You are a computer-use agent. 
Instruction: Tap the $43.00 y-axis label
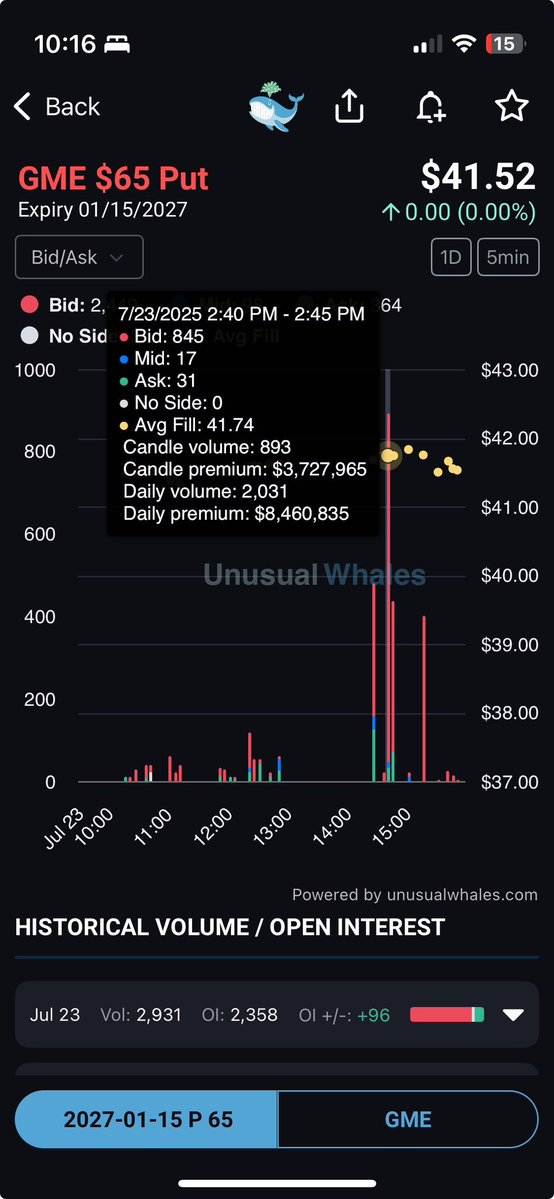510,370
